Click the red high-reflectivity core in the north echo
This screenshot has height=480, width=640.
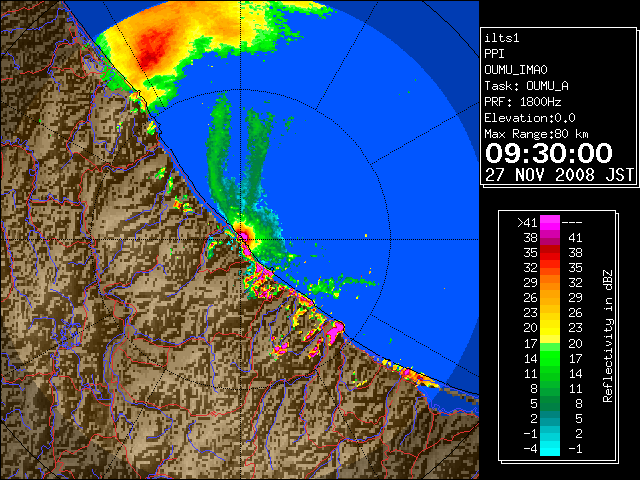[x=154, y=48]
